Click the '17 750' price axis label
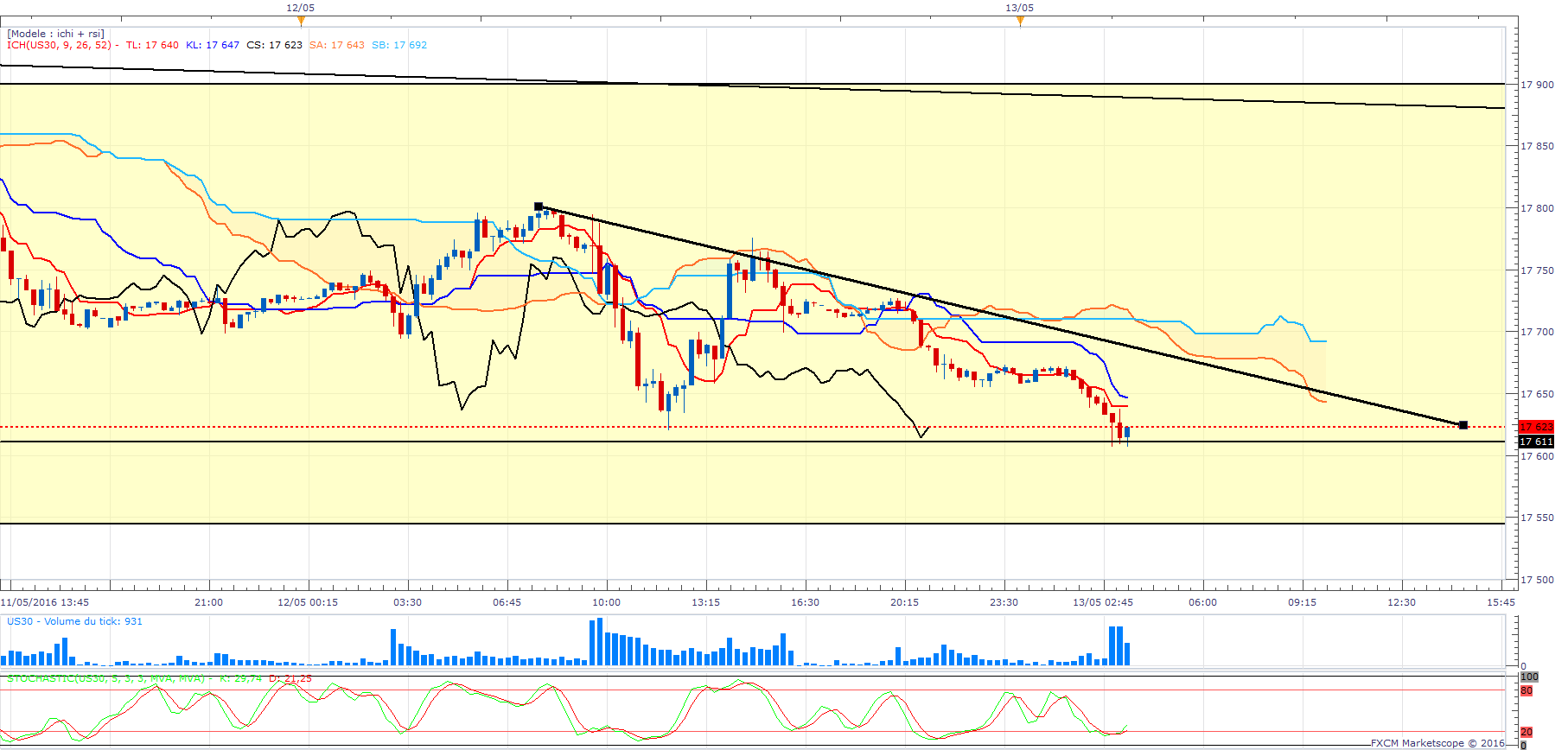Viewport: 1568px width, 750px height. [1537, 270]
